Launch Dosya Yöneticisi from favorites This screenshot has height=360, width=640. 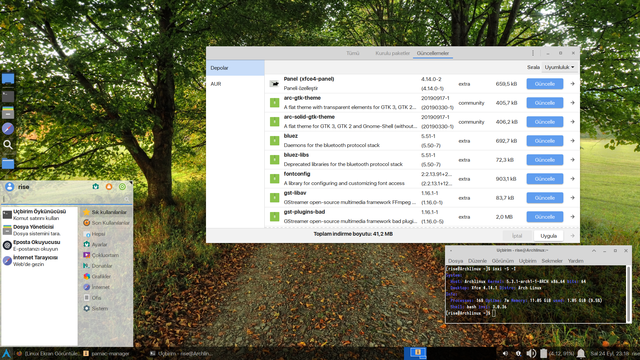40,230
